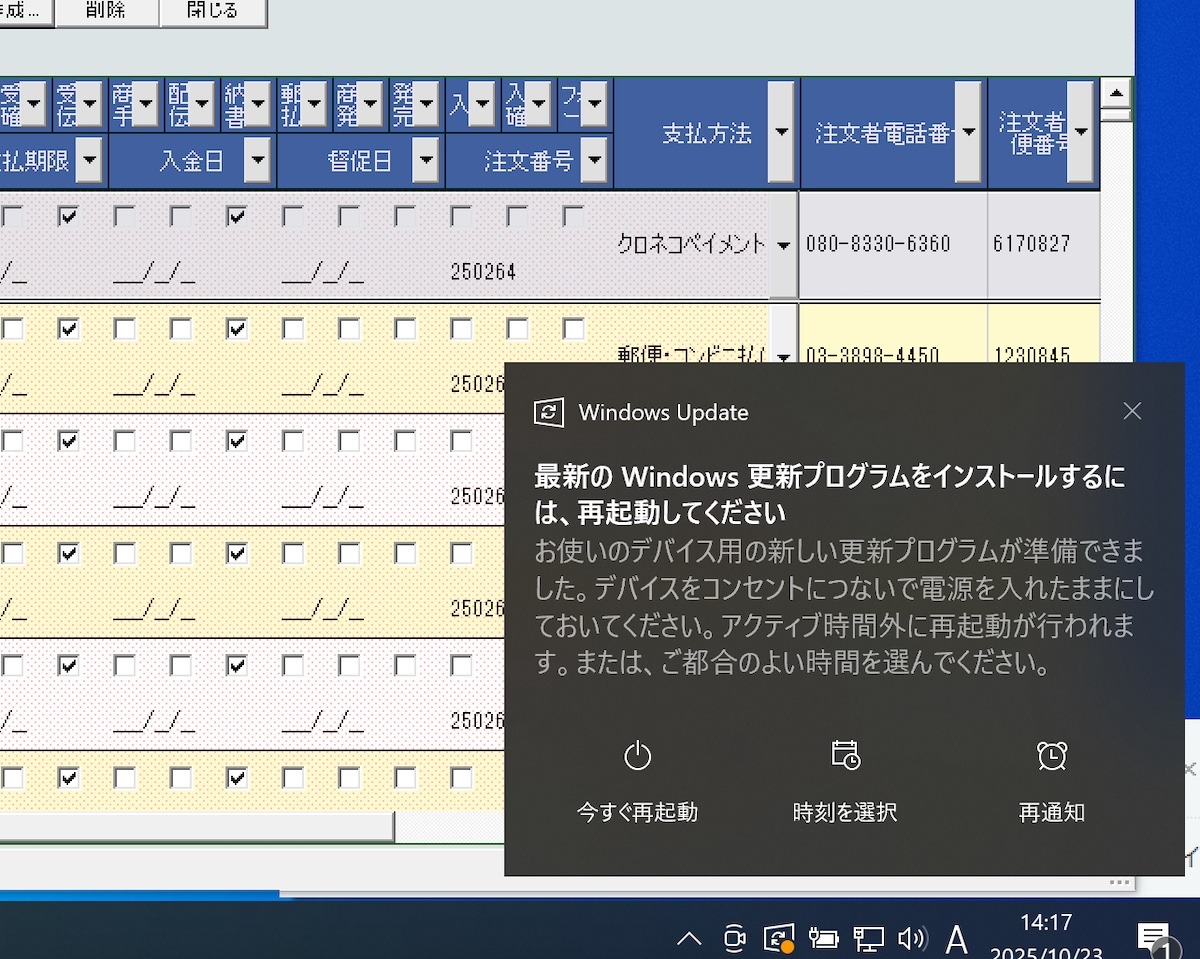Open the volume speaker icon in system tray
The height and width of the screenshot is (959, 1200).
tap(911, 938)
